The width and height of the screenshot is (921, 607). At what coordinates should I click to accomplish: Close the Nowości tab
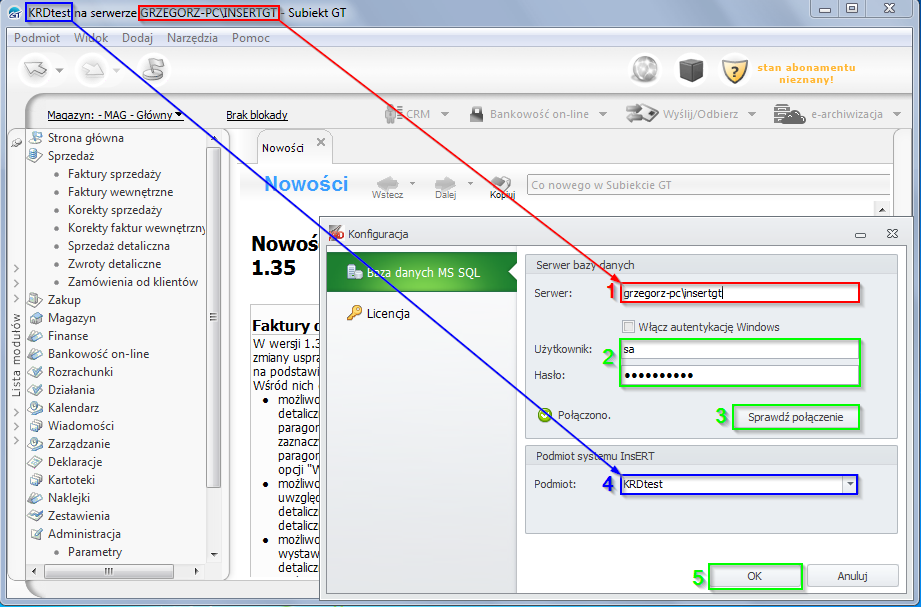tap(321, 142)
